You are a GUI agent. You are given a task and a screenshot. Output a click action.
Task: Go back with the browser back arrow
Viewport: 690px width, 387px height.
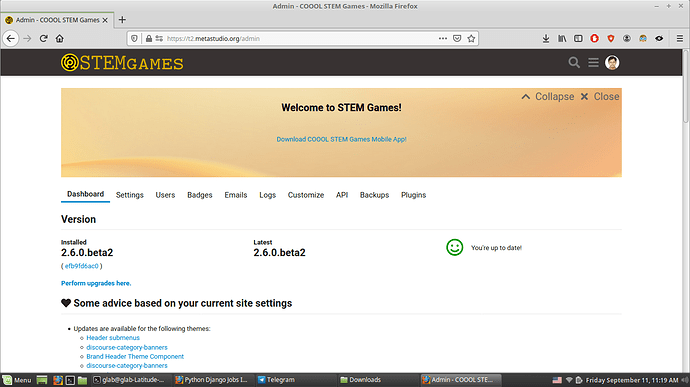tap(11, 39)
